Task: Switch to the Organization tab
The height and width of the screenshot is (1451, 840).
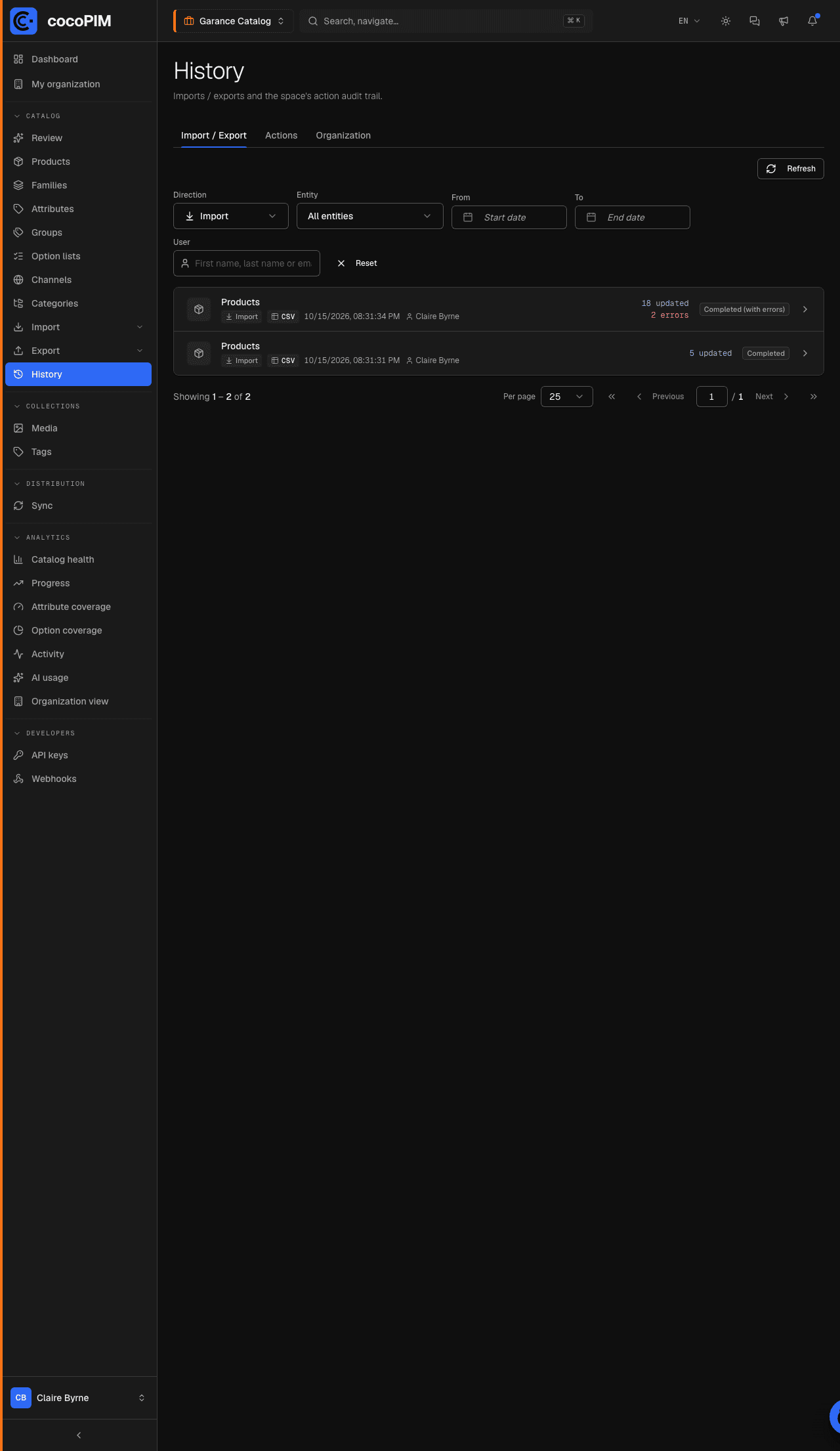Action: (x=343, y=135)
